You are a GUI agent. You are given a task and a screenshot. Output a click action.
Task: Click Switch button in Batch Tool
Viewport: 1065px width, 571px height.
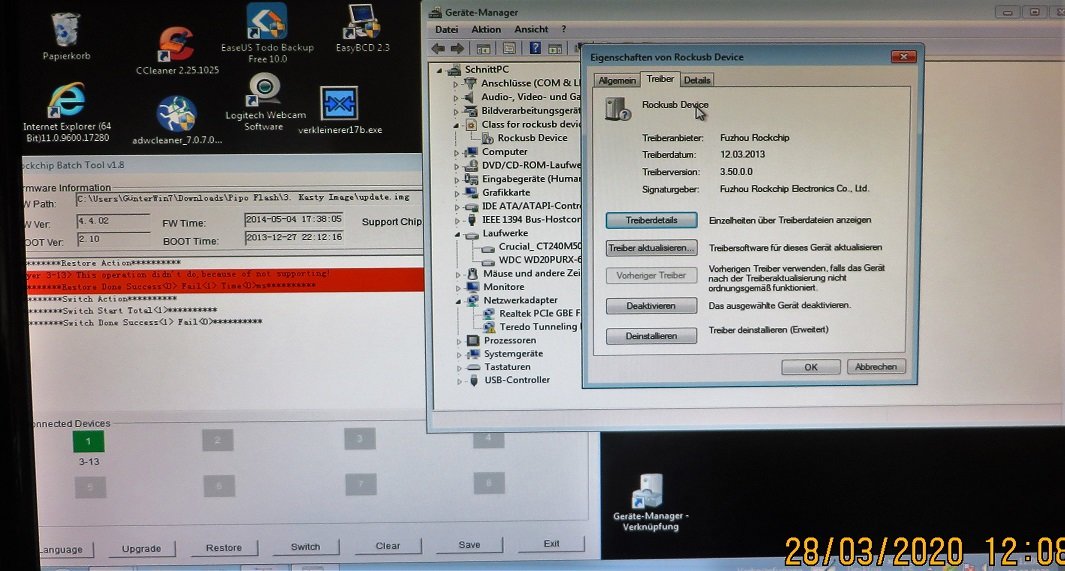point(306,547)
